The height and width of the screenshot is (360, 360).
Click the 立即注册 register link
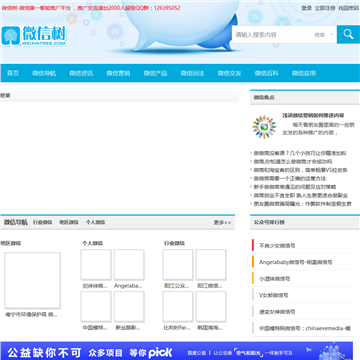click(x=325, y=8)
